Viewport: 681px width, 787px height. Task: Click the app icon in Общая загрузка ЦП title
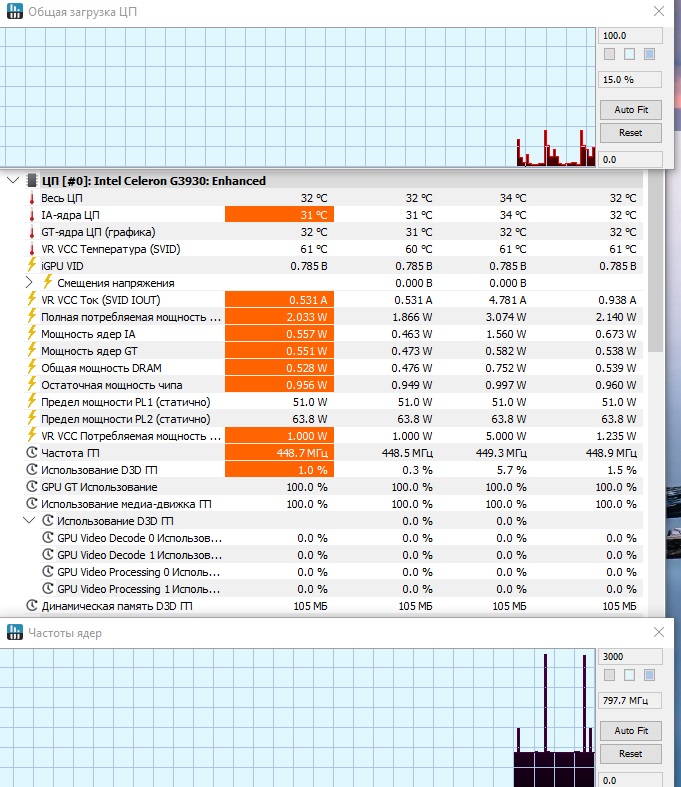[x=15, y=11]
